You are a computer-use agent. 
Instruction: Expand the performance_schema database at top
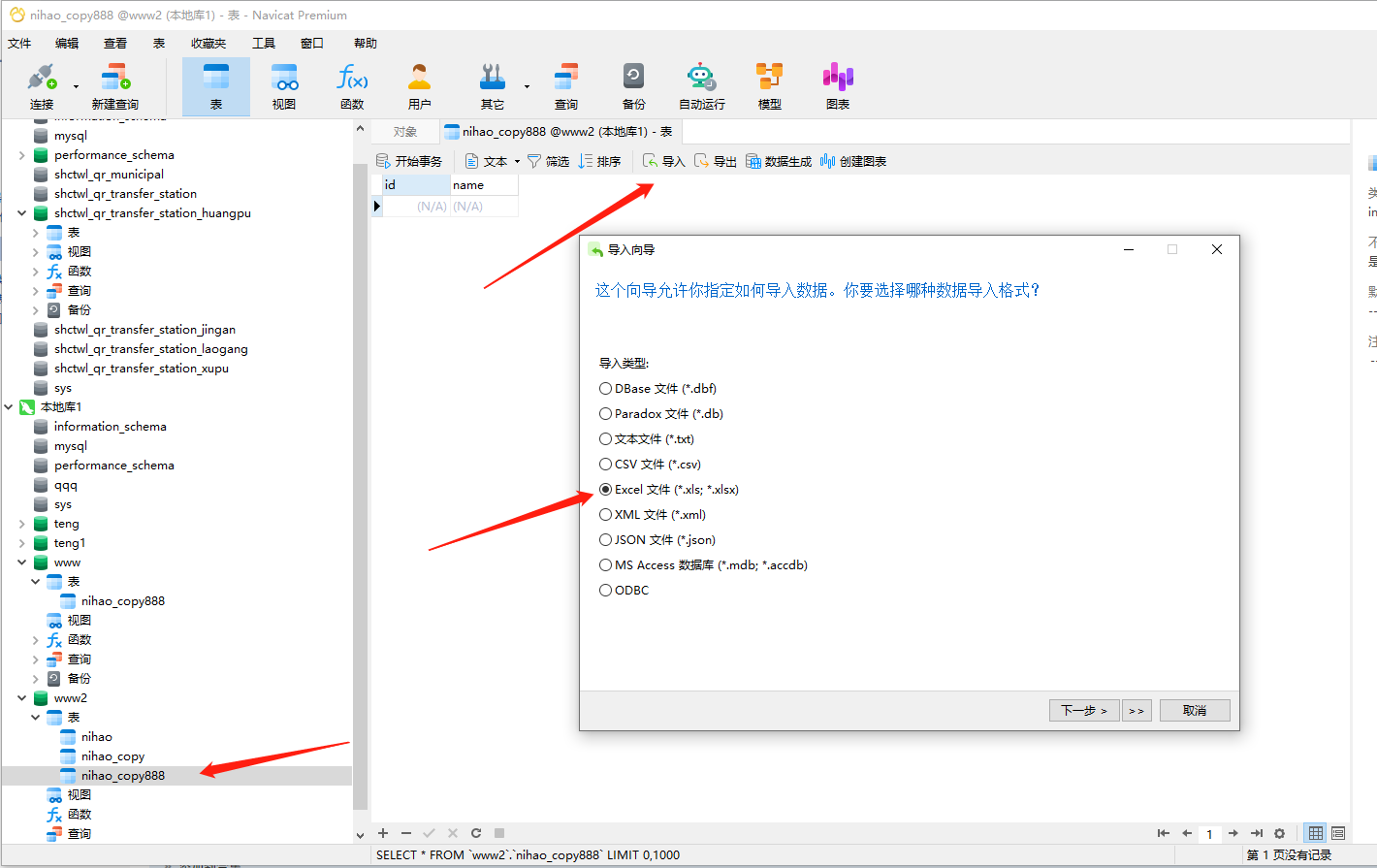click(x=22, y=155)
